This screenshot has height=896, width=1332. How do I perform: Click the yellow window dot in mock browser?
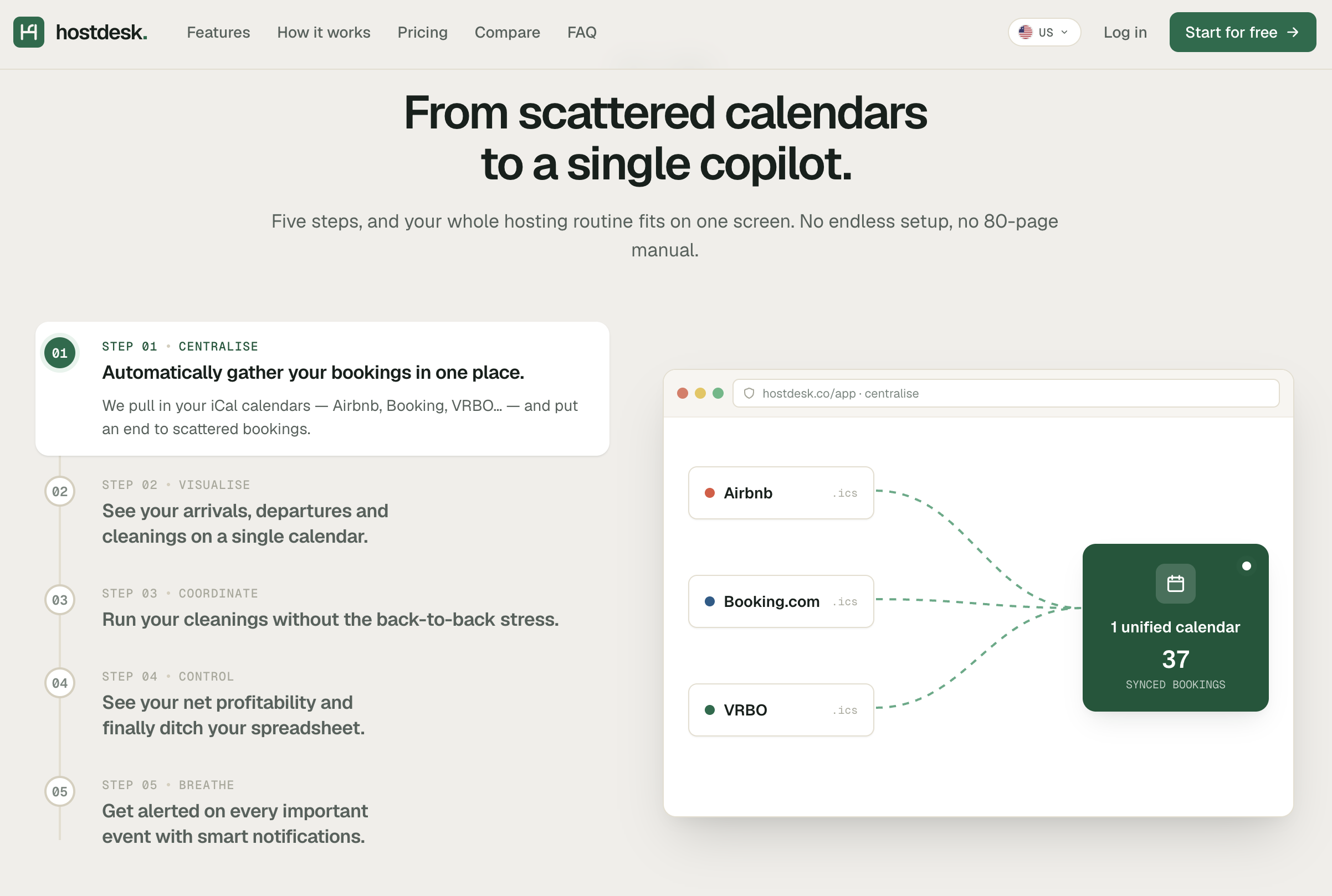(700, 393)
